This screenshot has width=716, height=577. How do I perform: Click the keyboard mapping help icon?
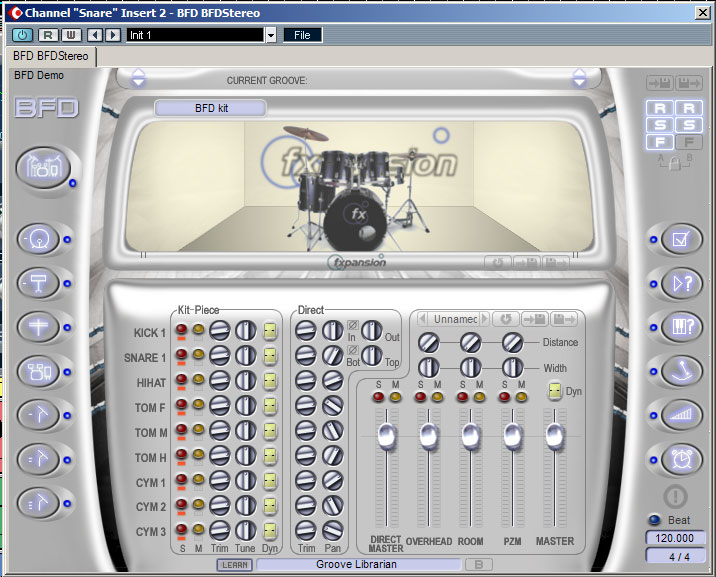[x=681, y=327]
